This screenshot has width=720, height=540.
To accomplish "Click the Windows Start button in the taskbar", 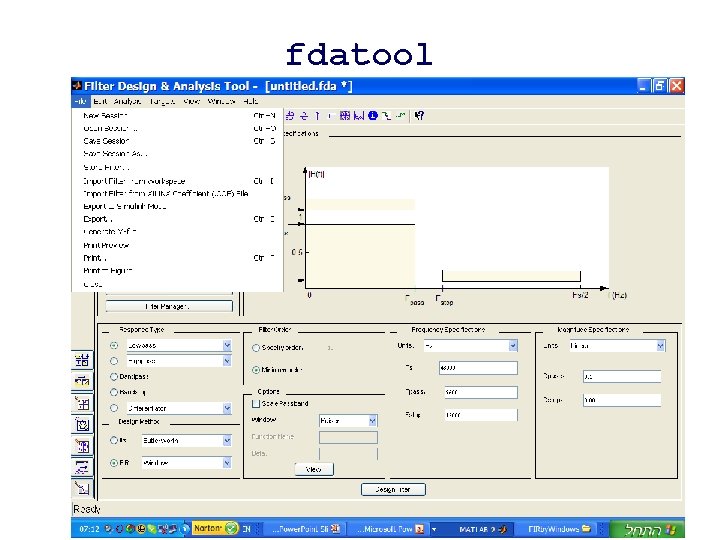I will [x=647, y=529].
